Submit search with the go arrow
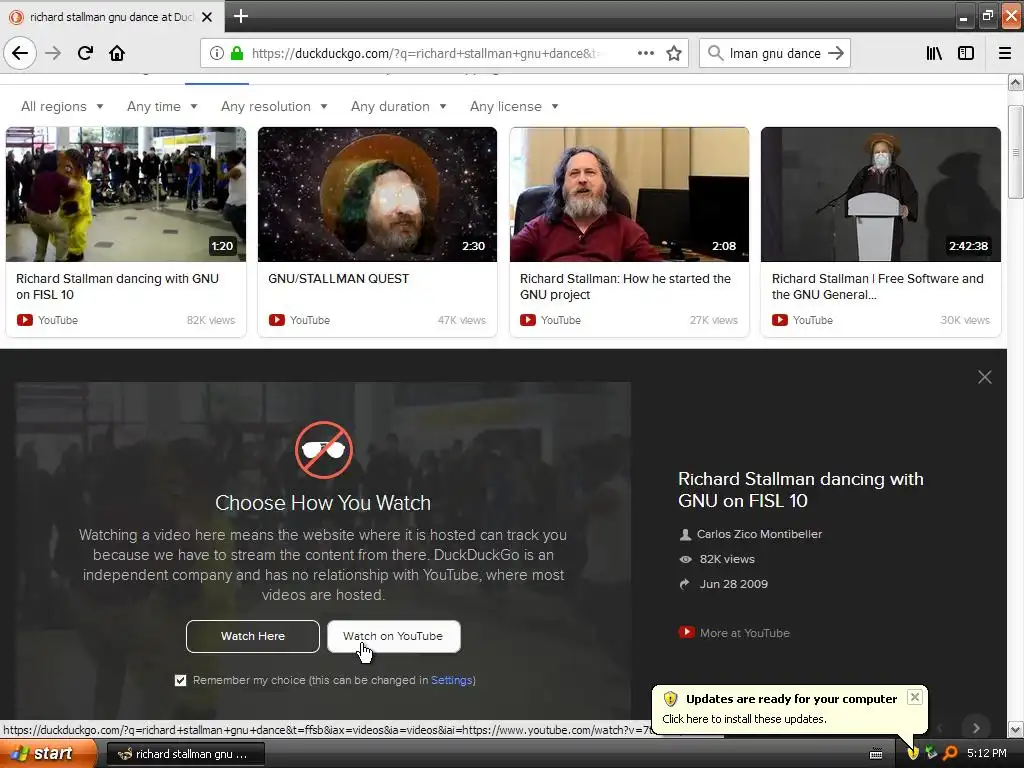1024x768 pixels. coord(836,53)
